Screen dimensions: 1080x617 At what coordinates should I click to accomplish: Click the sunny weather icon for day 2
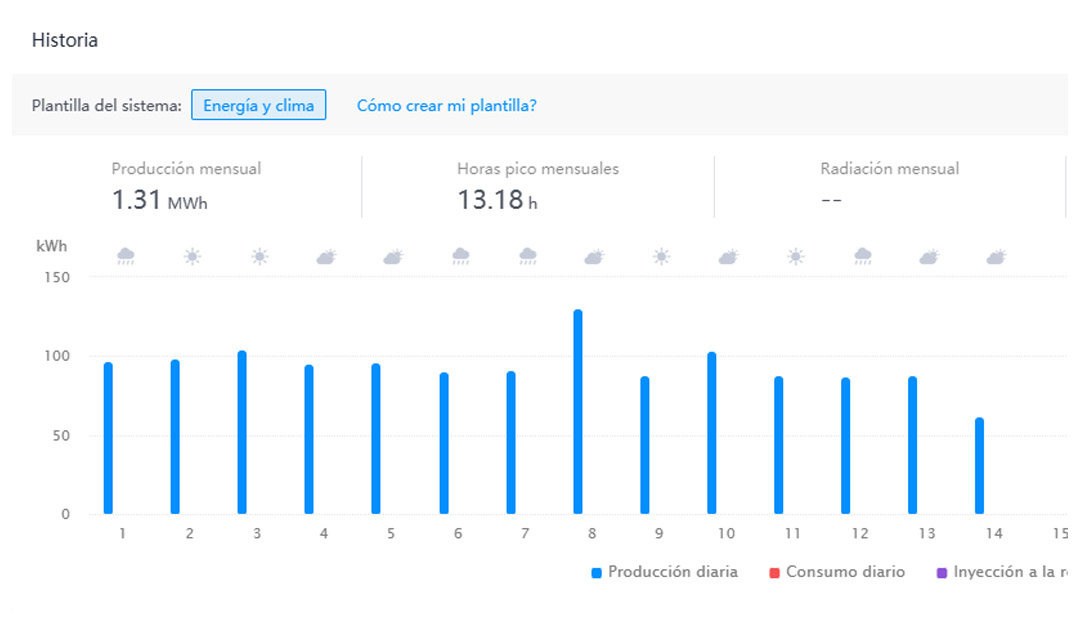[x=192, y=257]
